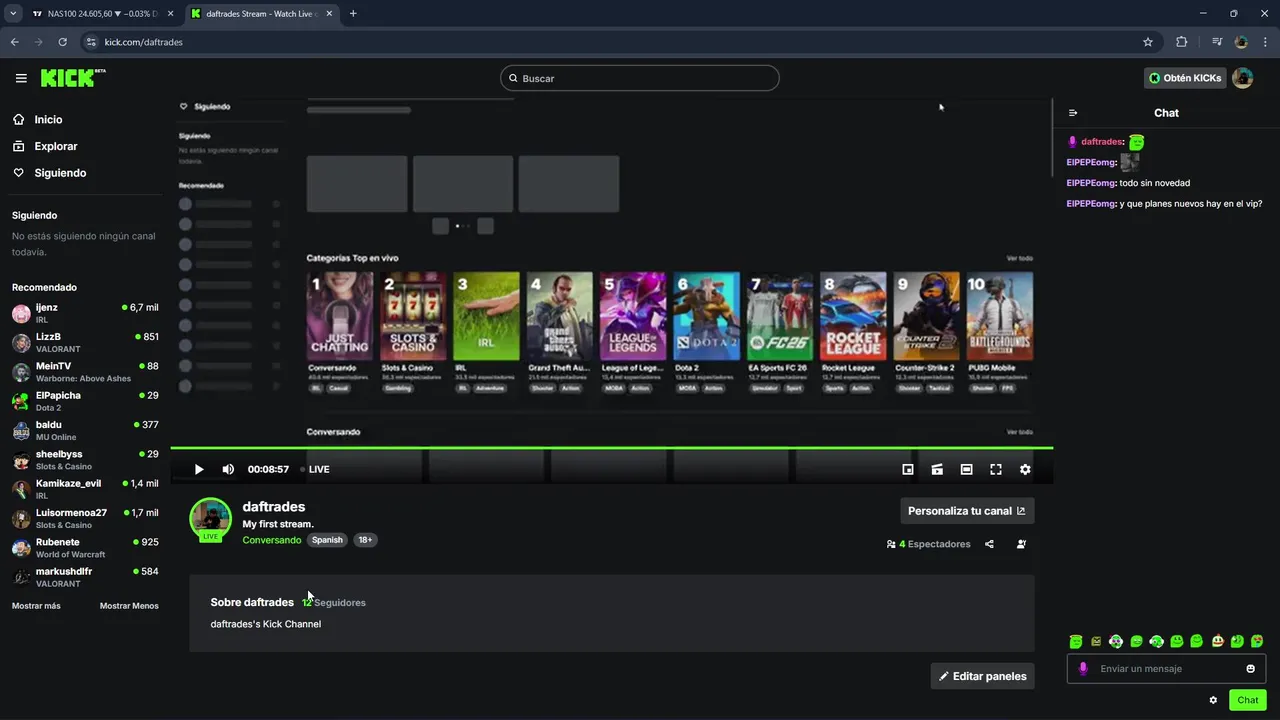Open the hamburger sidebar menu
The width and height of the screenshot is (1280, 720).
click(21, 78)
